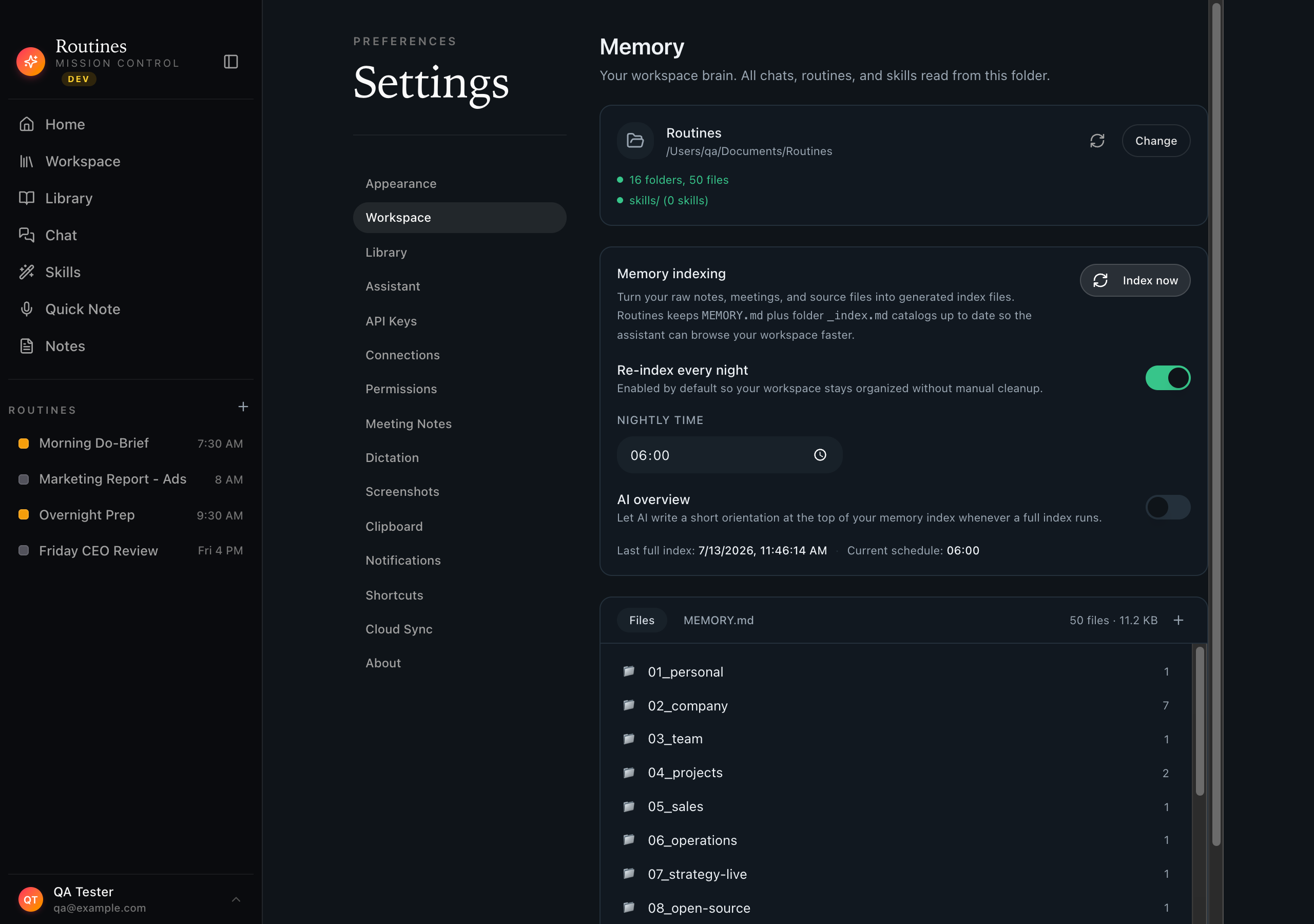This screenshot has width=1314, height=924.
Task: Click the Index now button
Action: click(1135, 280)
